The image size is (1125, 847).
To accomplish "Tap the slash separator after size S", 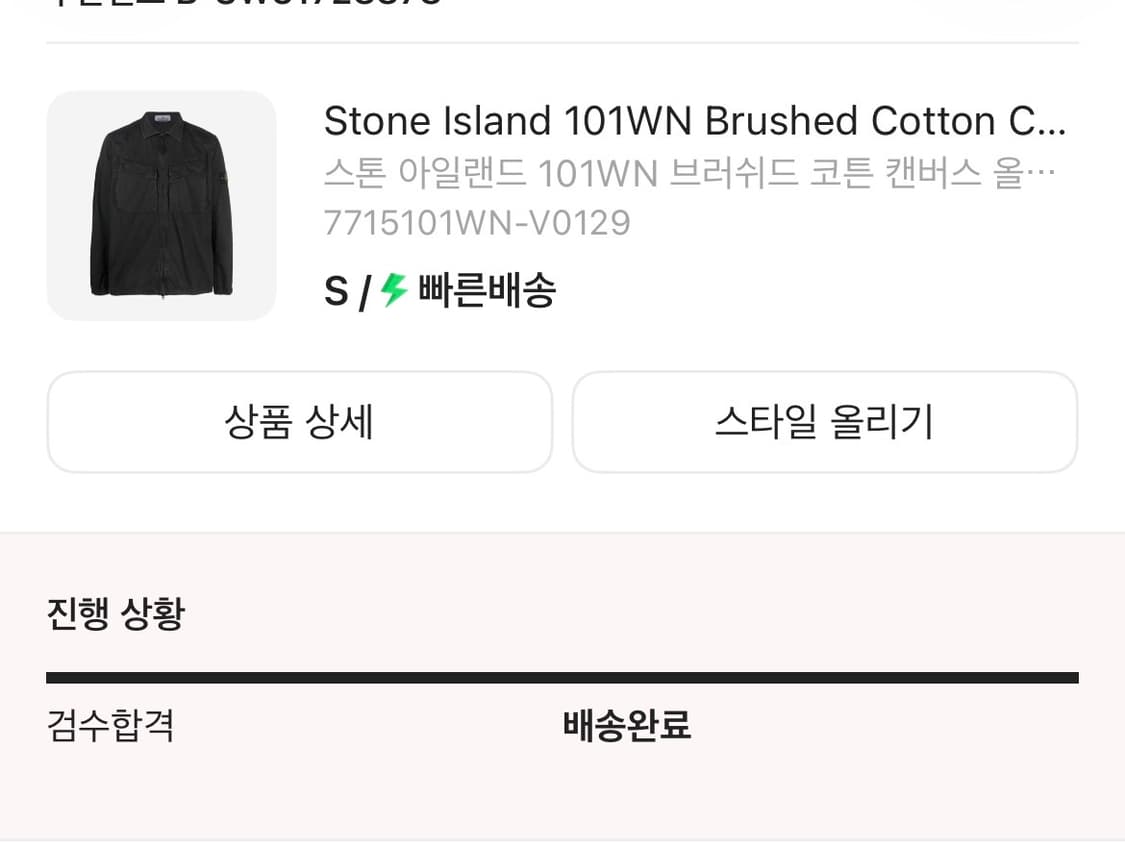I will (x=365, y=293).
